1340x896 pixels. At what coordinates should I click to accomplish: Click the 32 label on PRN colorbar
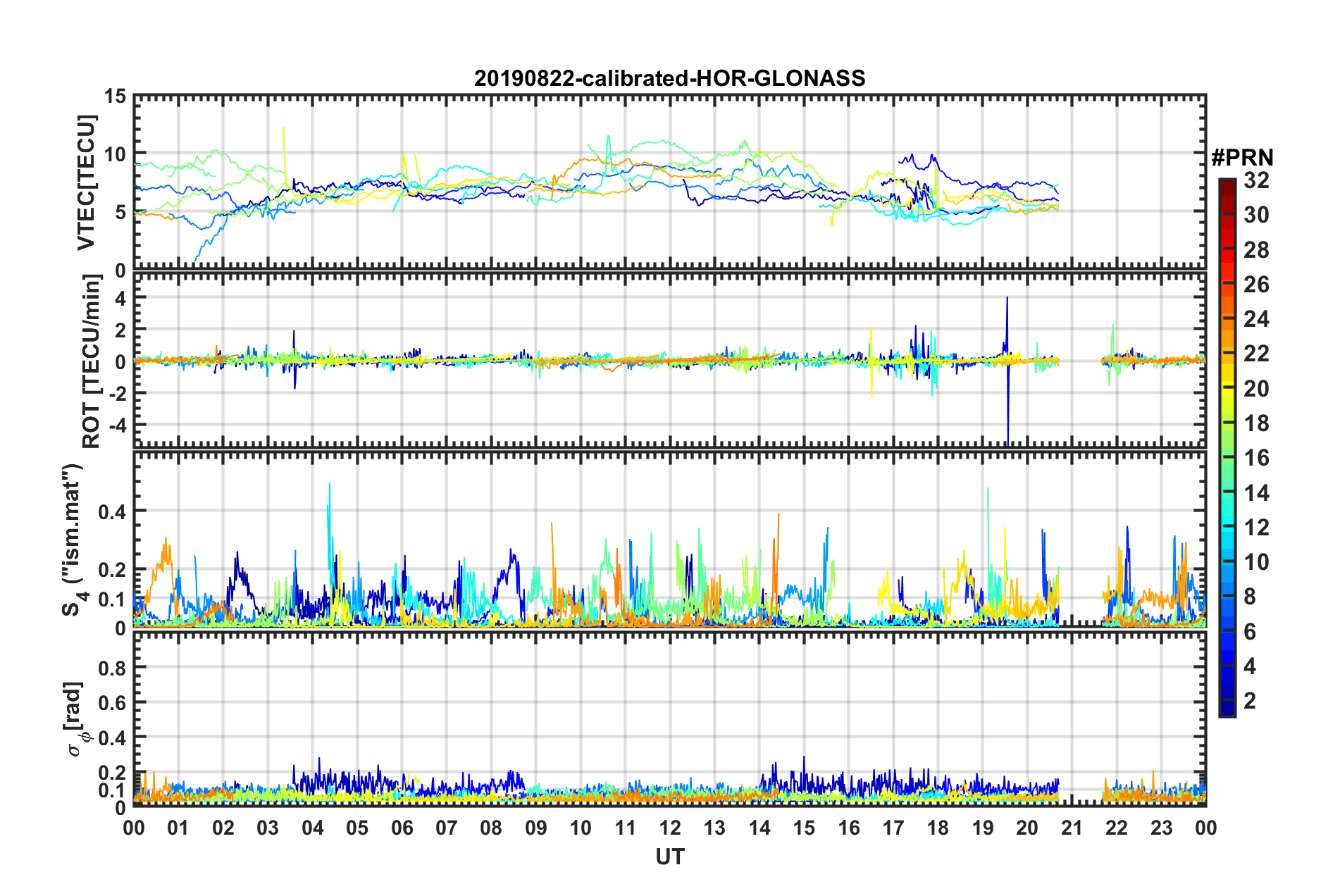pos(1256,180)
